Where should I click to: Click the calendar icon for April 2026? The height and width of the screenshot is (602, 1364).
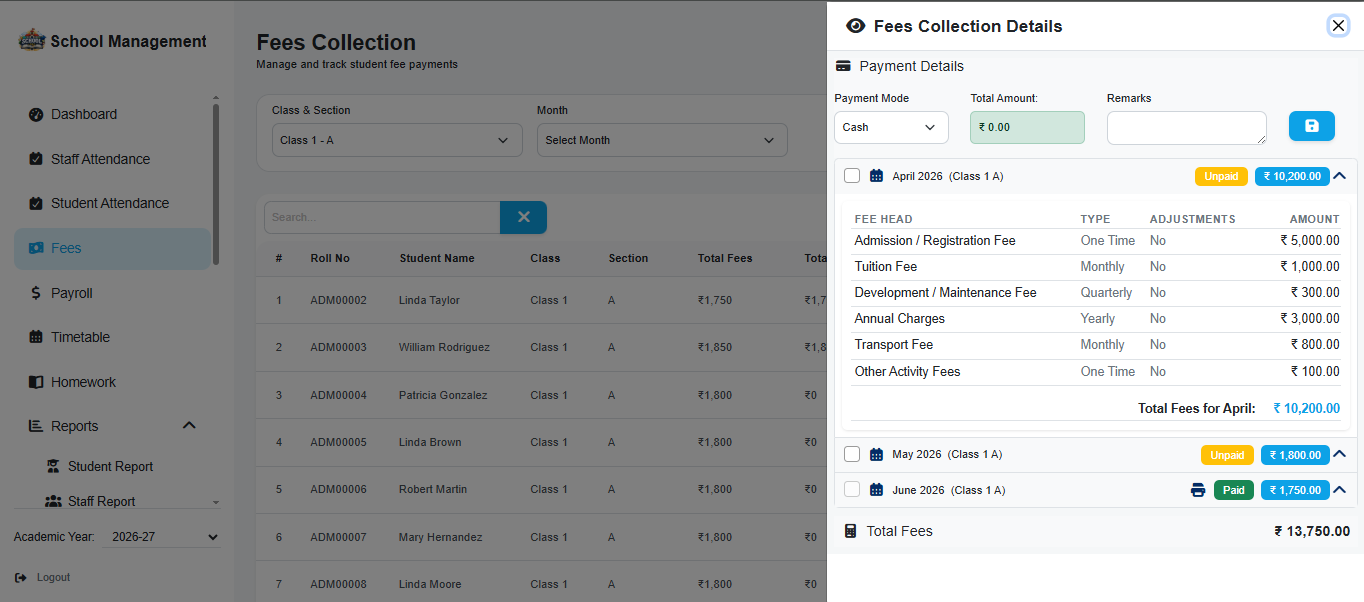pyautogui.click(x=876, y=176)
